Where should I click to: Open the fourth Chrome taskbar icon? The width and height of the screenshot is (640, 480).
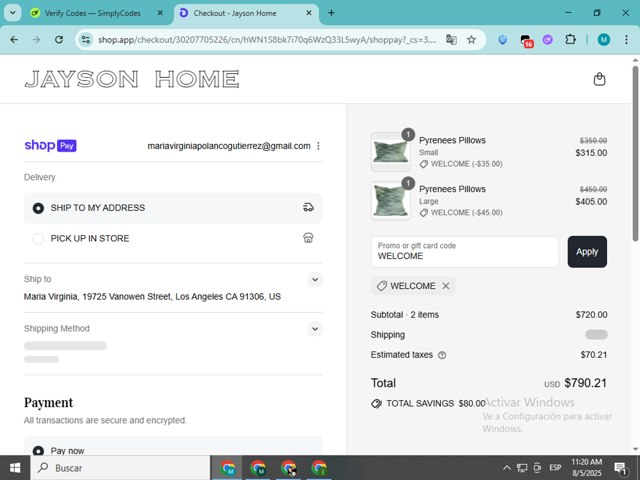click(x=319, y=468)
